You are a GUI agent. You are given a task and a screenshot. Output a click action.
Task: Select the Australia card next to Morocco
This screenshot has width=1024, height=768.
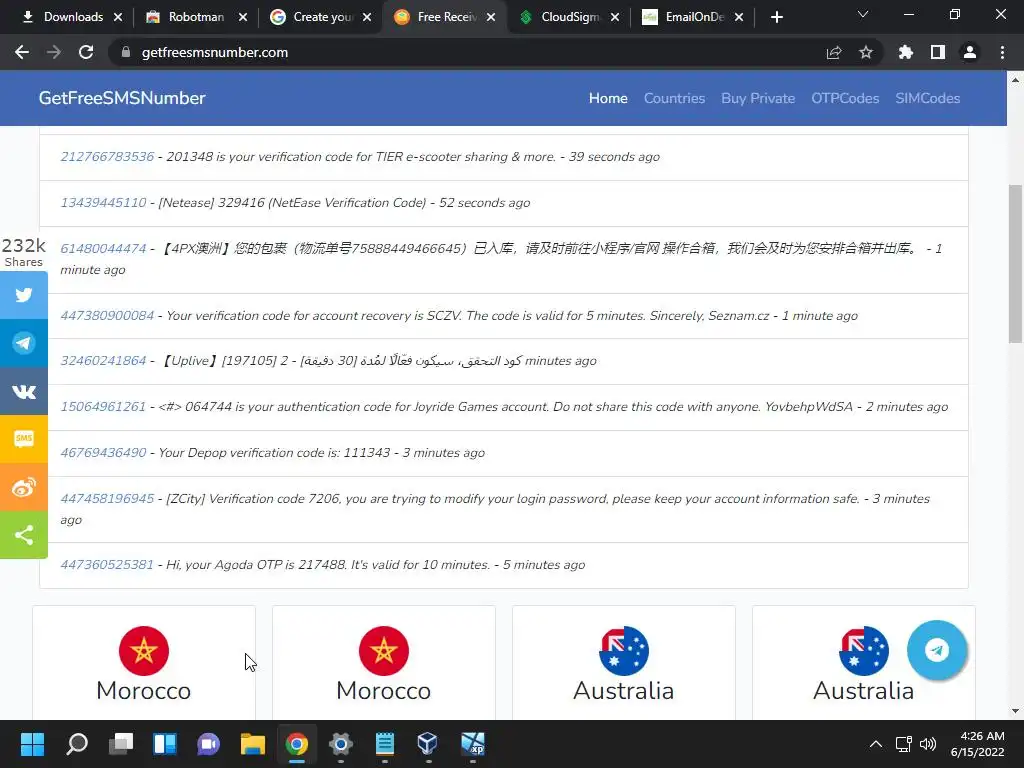pos(624,664)
